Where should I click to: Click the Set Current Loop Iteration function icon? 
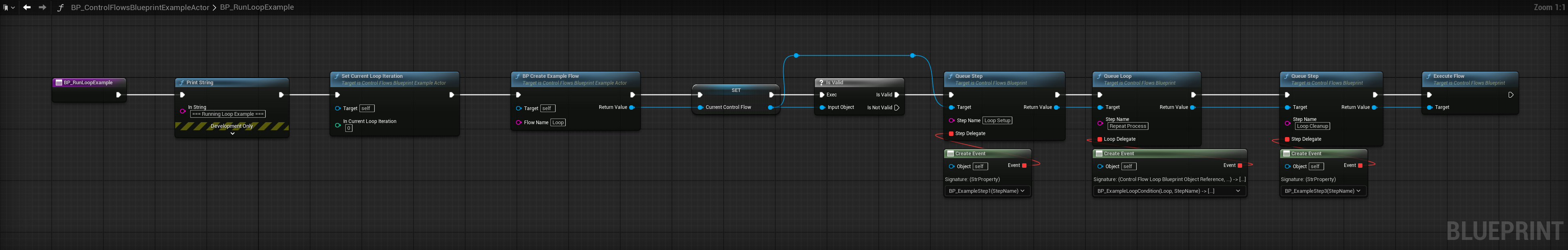point(336,77)
